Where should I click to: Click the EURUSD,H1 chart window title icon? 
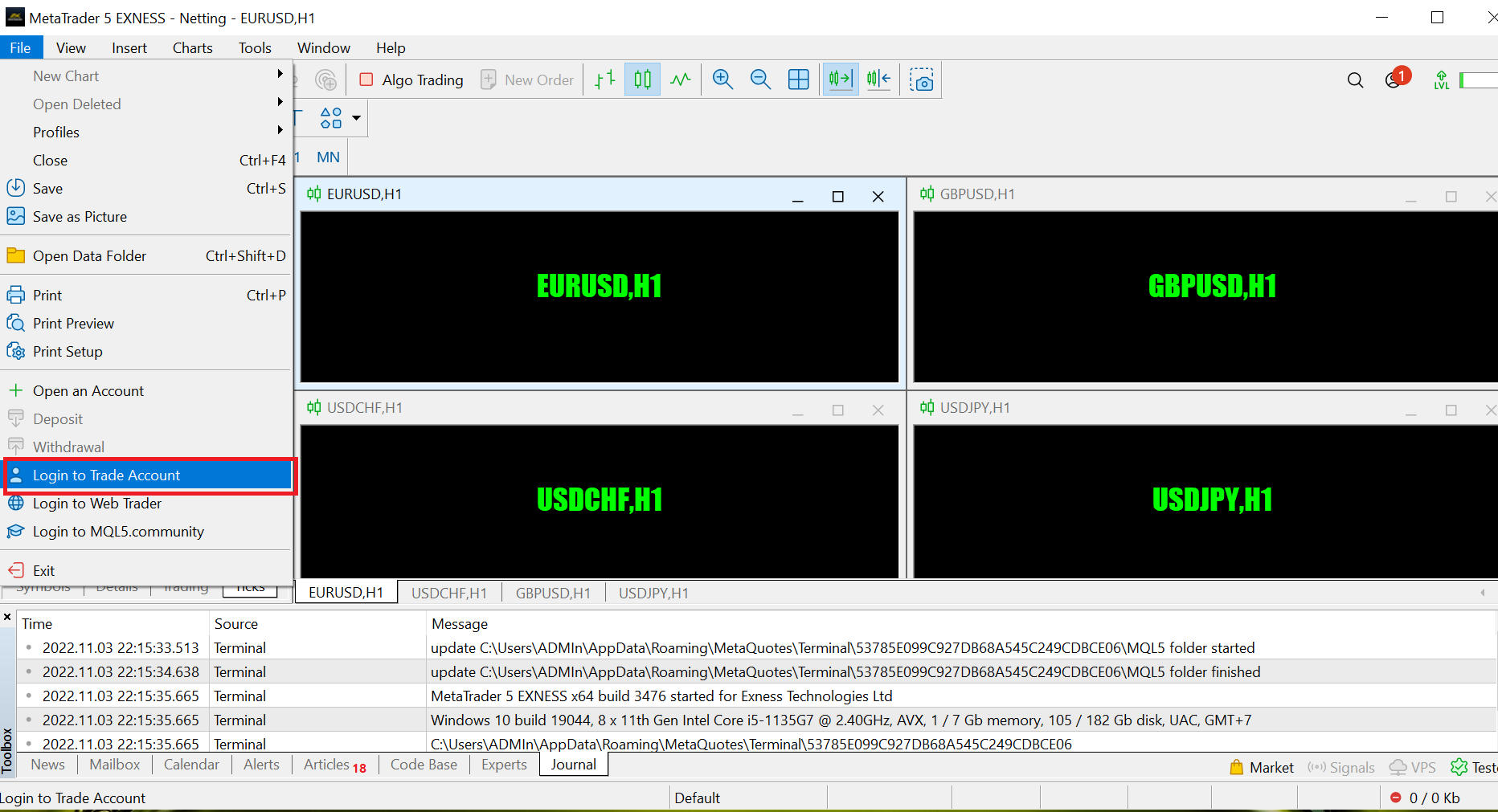tap(313, 194)
